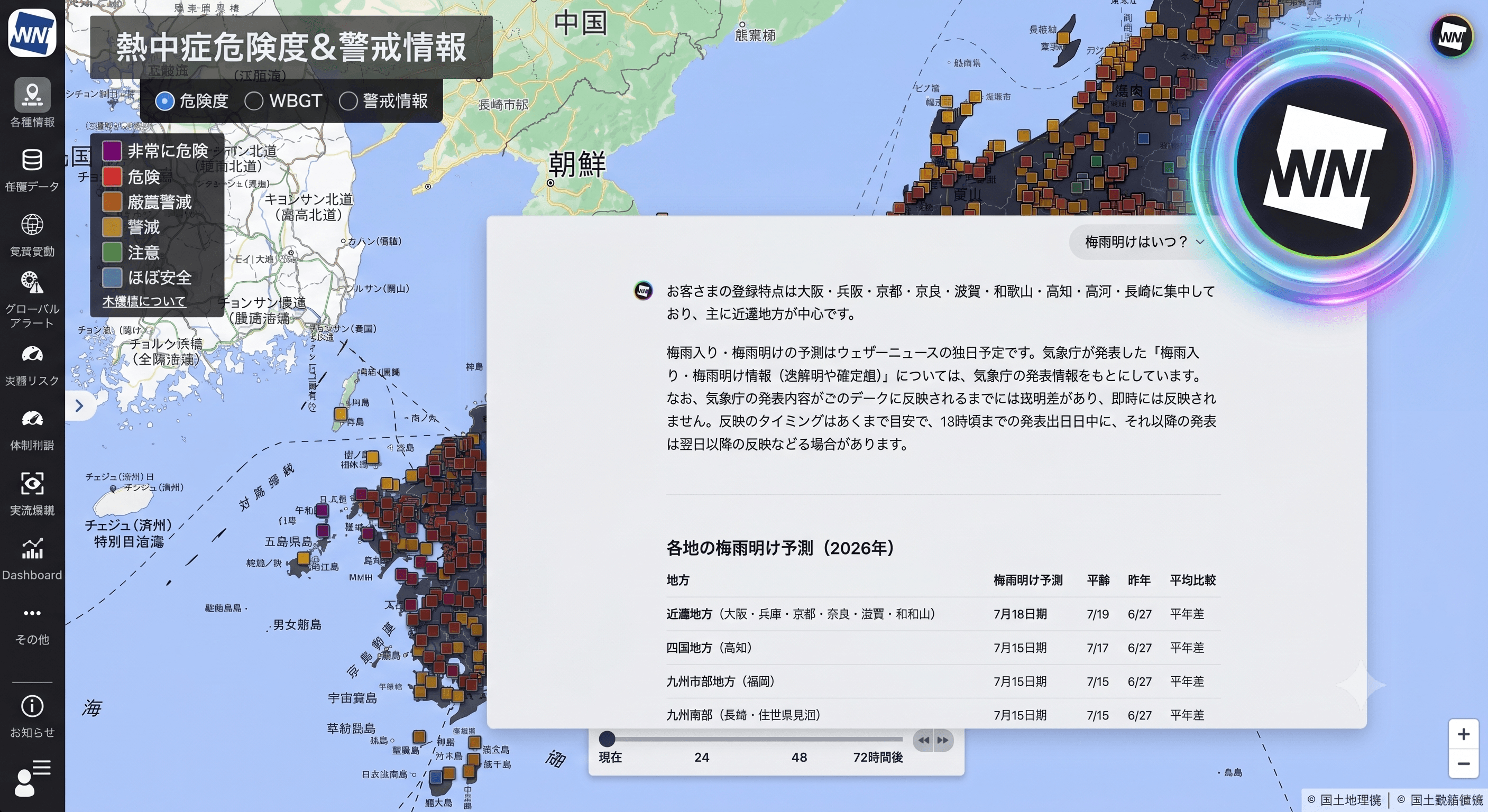Click the 国土地理 copyright link
Image resolution: width=1488 pixels, height=812 pixels.
pyautogui.click(x=1344, y=800)
